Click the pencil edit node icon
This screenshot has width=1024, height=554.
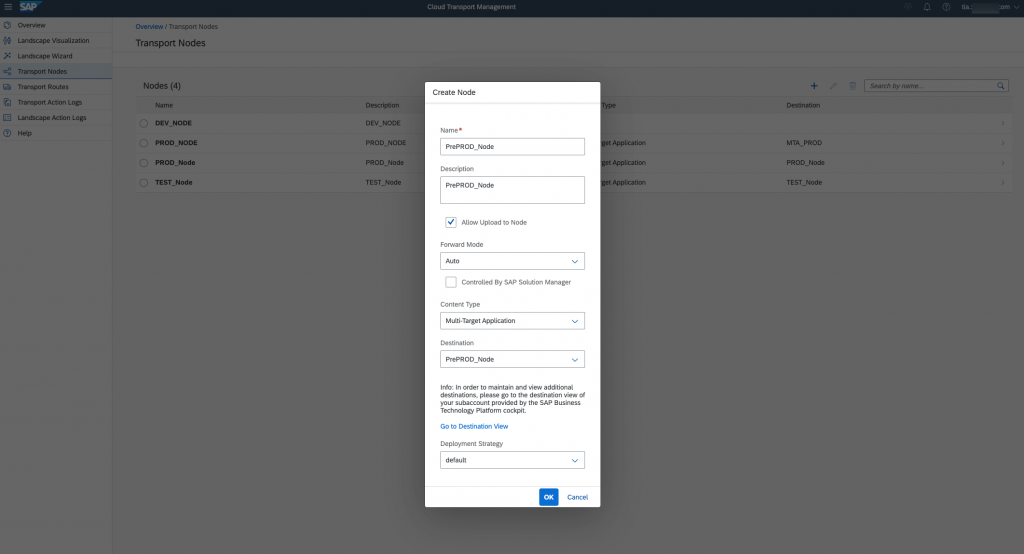click(833, 86)
